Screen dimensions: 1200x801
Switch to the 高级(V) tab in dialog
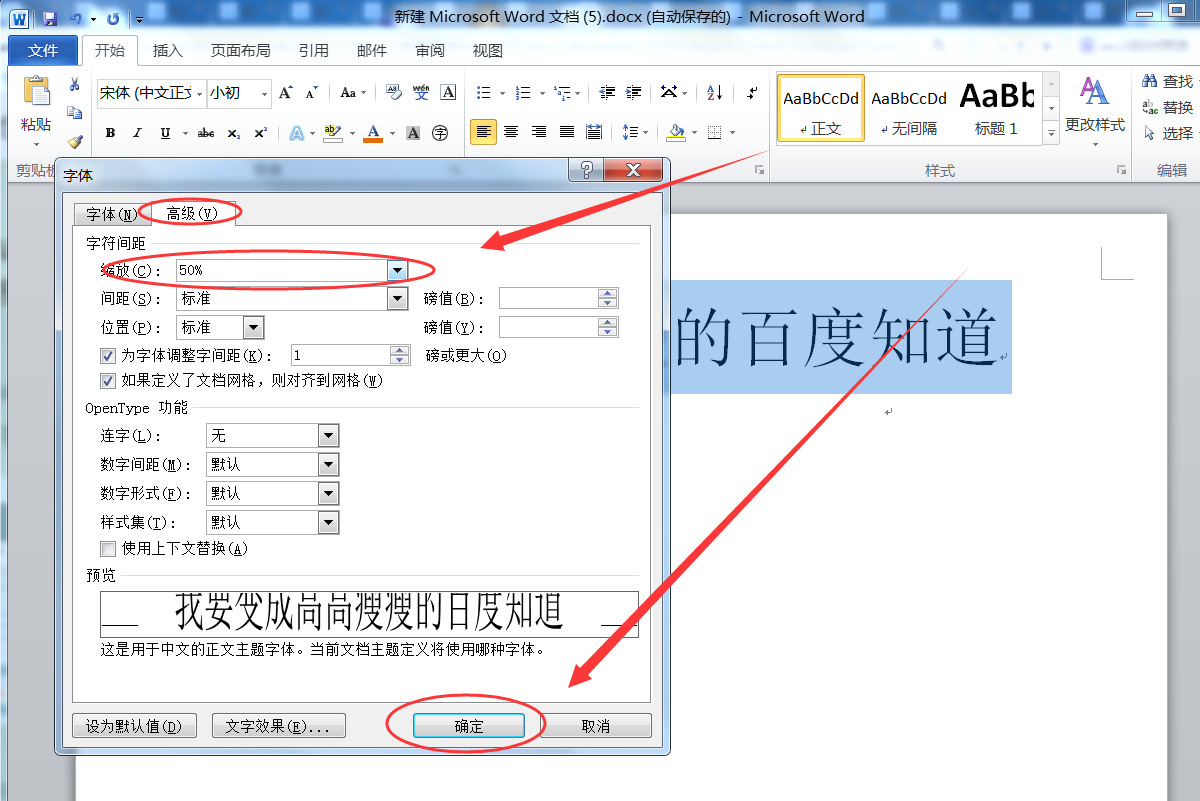pos(191,213)
